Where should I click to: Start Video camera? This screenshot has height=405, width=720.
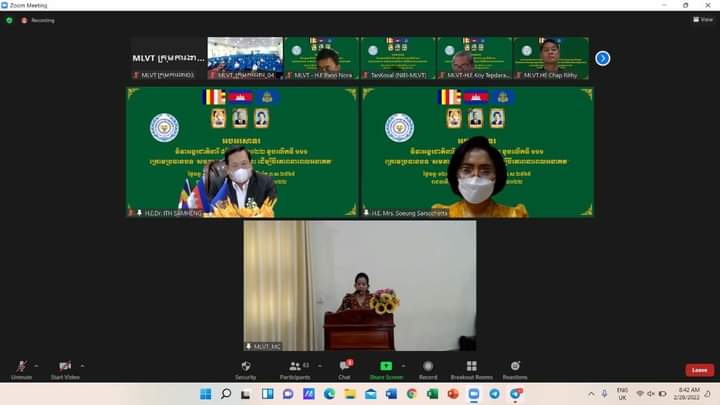point(65,368)
